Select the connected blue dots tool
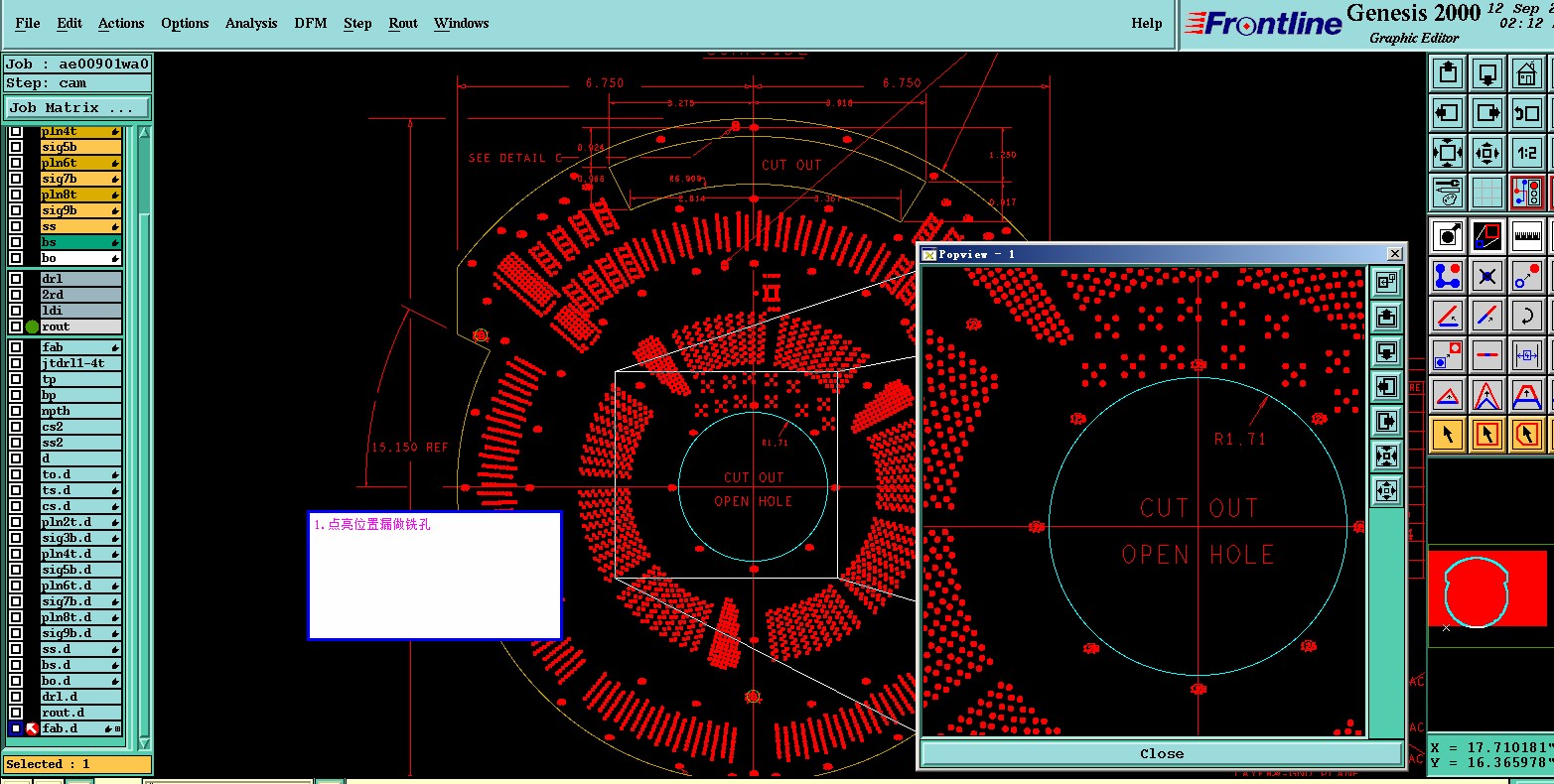Screen dimensions: 1554x784 pos(1448,276)
